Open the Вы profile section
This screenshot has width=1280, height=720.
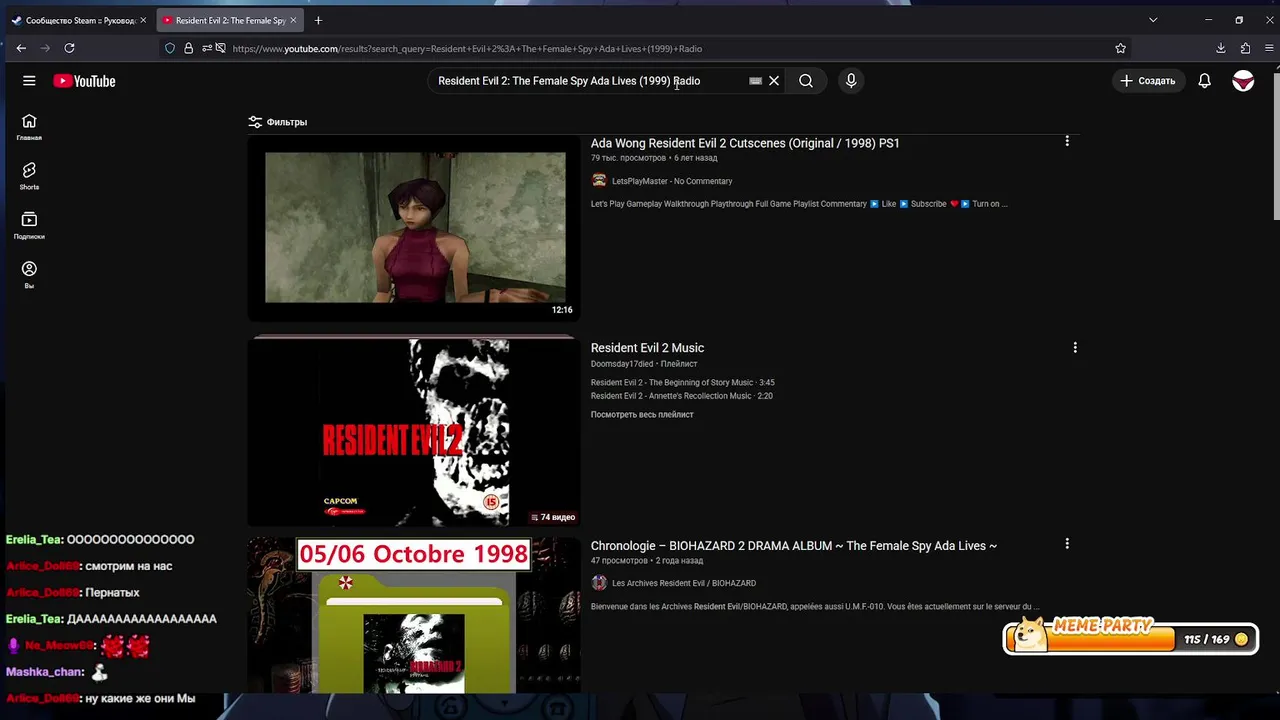point(29,275)
